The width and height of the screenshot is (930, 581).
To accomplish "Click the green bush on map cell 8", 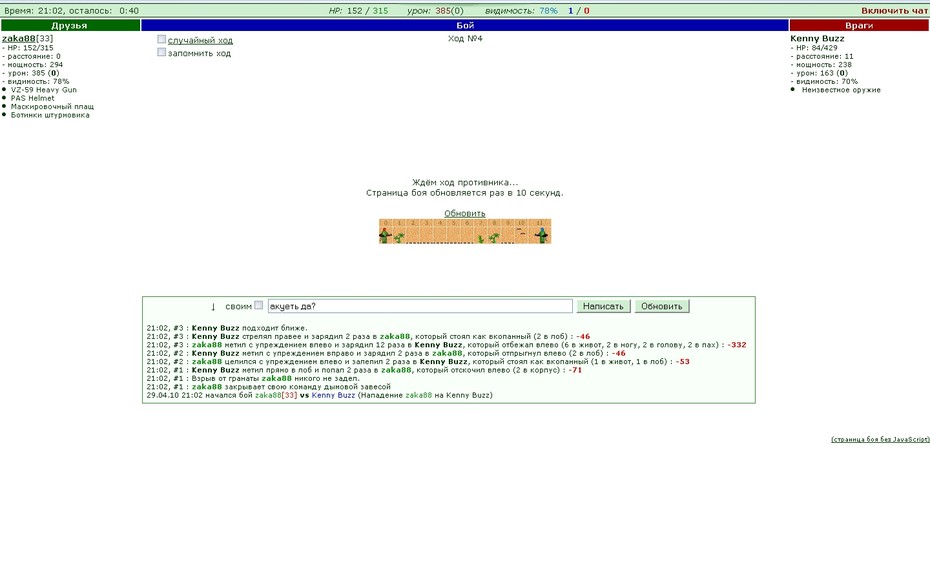I will pos(493,238).
